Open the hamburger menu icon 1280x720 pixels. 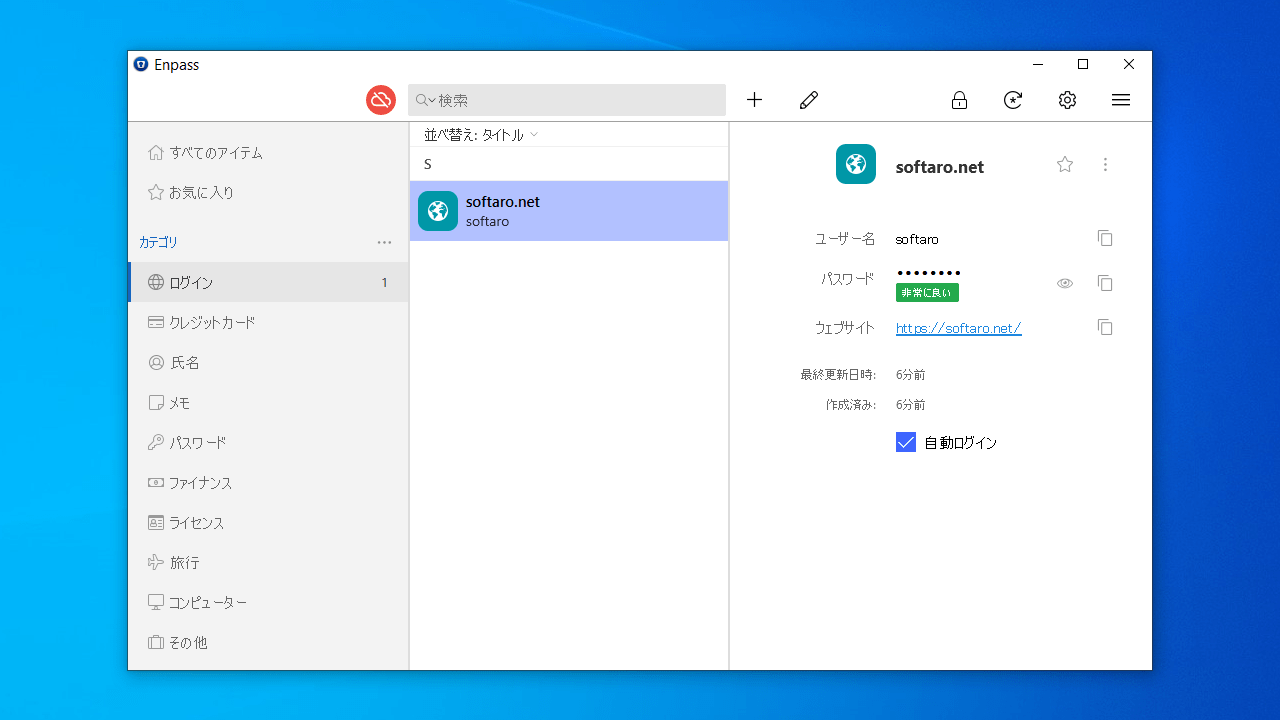coord(1121,100)
